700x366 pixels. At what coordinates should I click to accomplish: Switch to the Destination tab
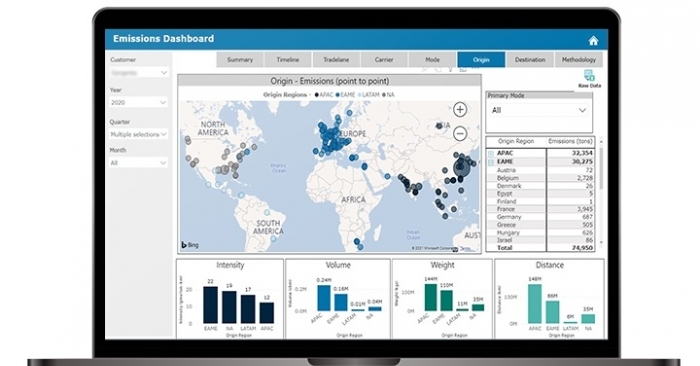pos(530,59)
